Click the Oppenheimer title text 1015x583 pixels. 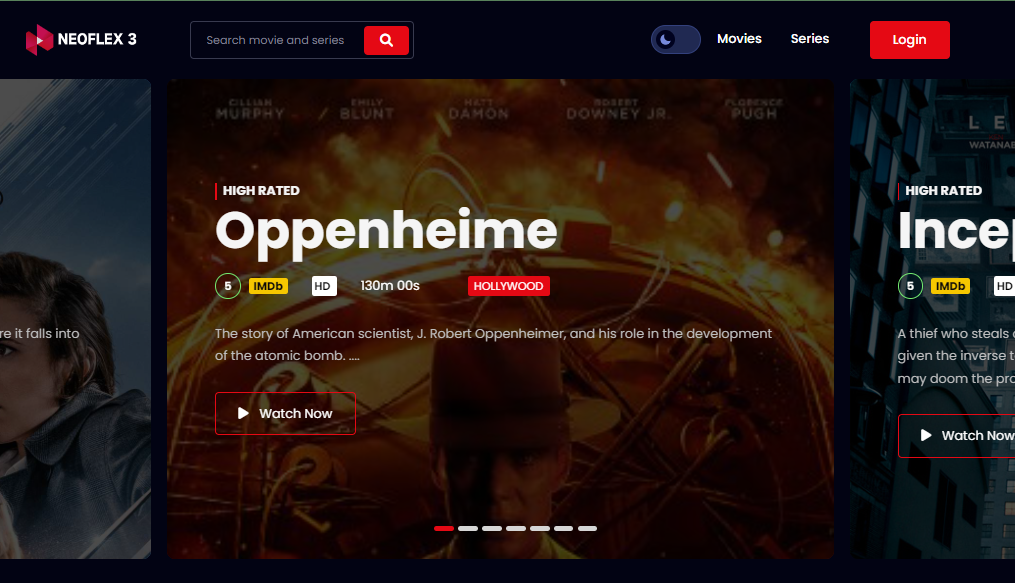(386, 231)
